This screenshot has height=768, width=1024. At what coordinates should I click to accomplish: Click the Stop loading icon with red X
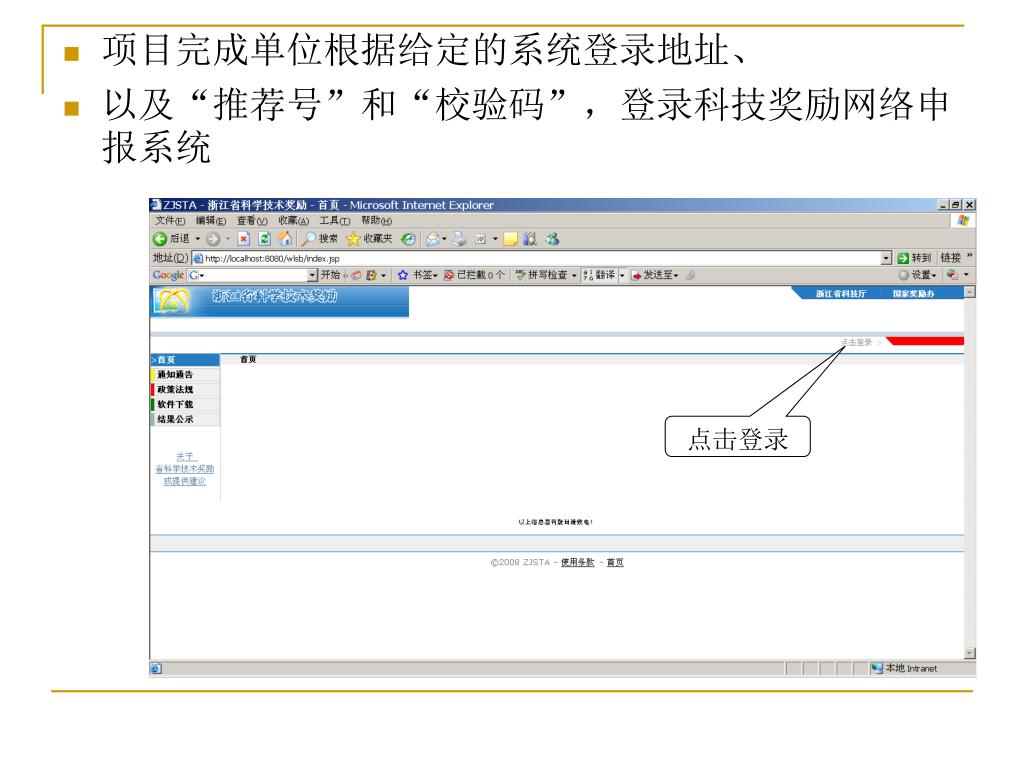click(x=244, y=239)
